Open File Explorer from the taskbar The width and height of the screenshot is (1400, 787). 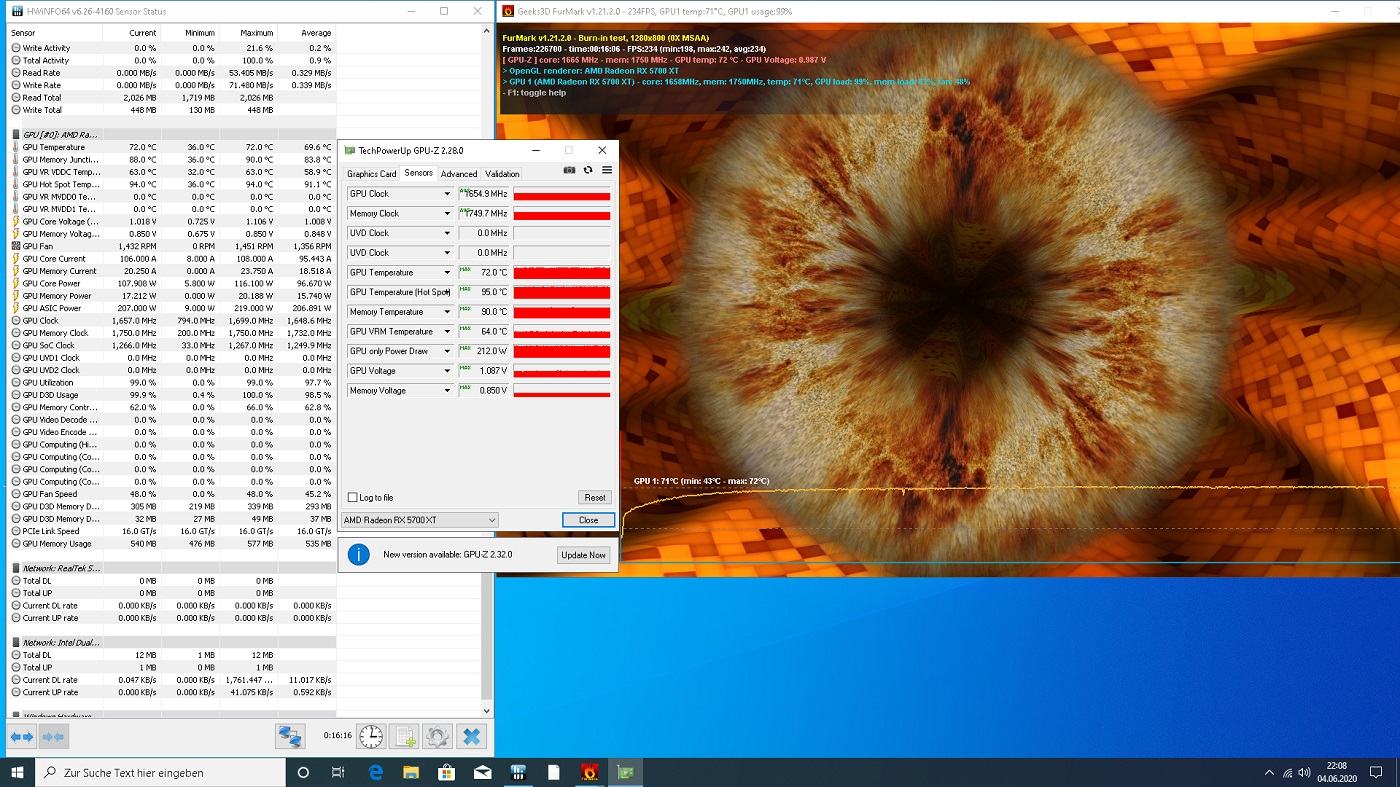click(411, 772)
